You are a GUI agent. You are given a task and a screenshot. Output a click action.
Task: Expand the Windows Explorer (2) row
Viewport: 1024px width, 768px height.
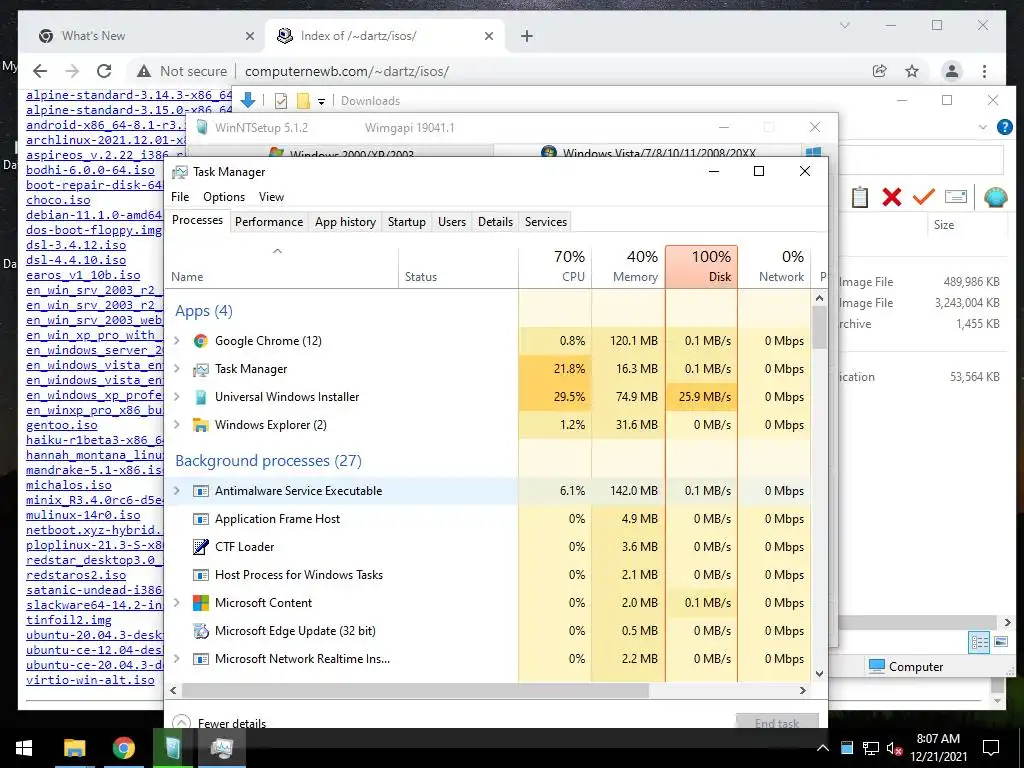pos(176,425)
